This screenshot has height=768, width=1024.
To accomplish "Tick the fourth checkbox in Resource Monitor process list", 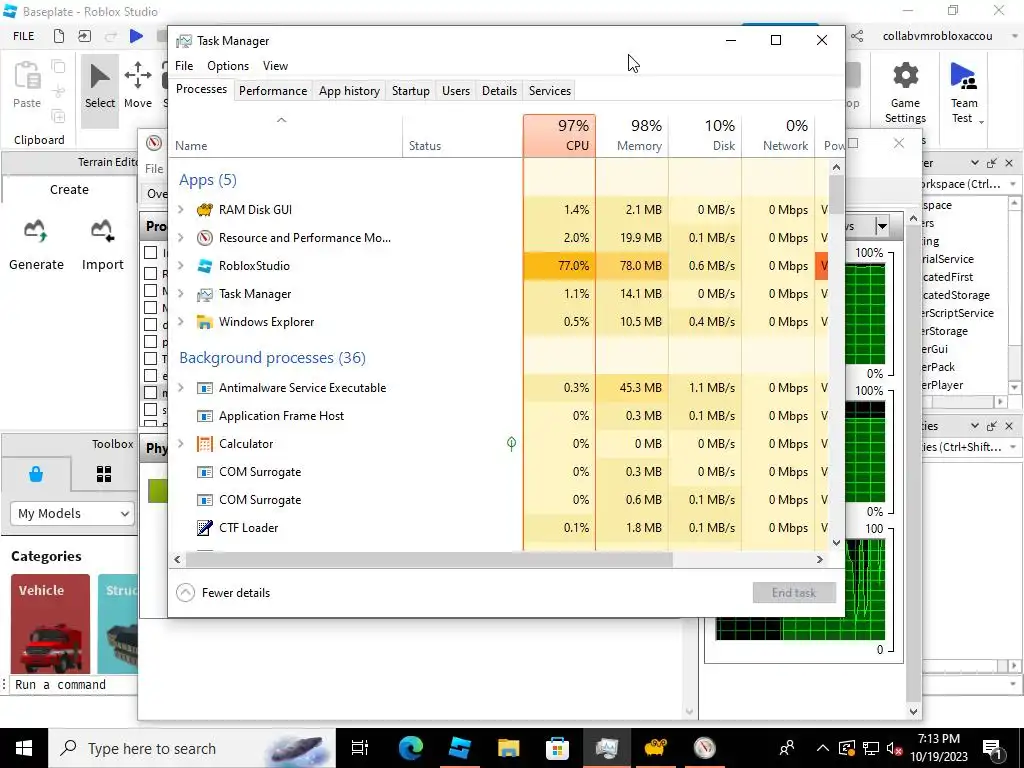I will [150, 307].
